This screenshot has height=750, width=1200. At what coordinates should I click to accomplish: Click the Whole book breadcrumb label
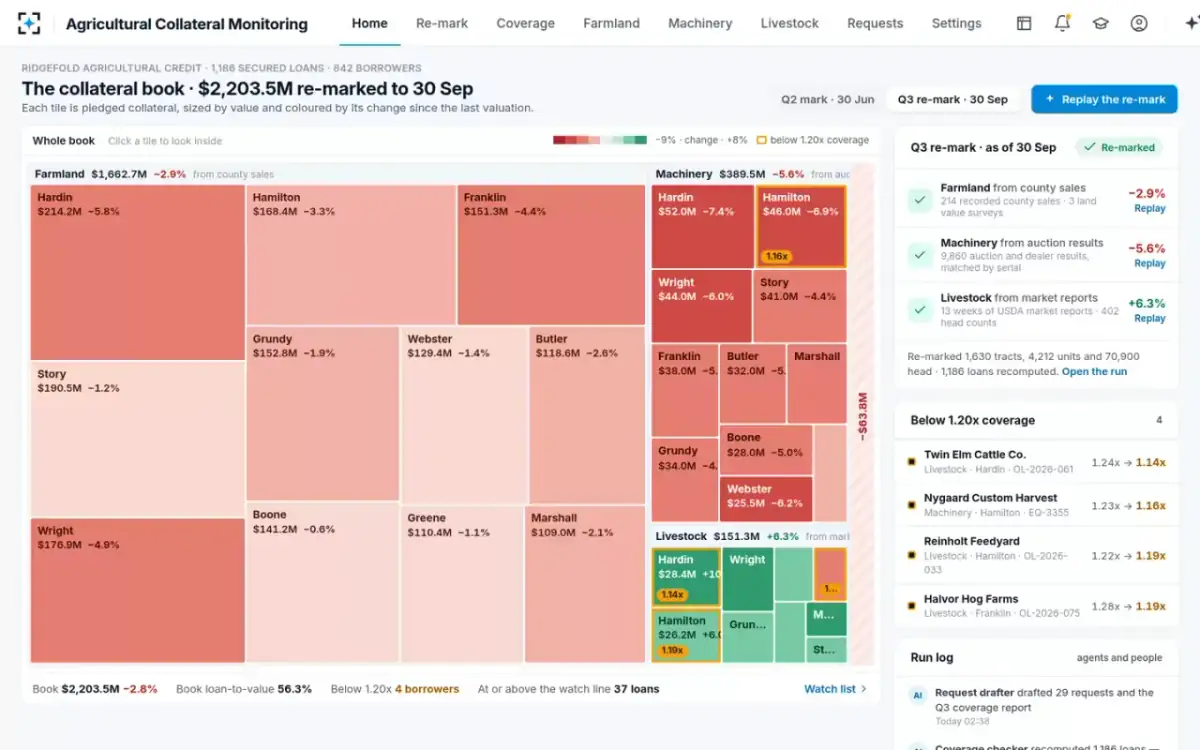64,141
